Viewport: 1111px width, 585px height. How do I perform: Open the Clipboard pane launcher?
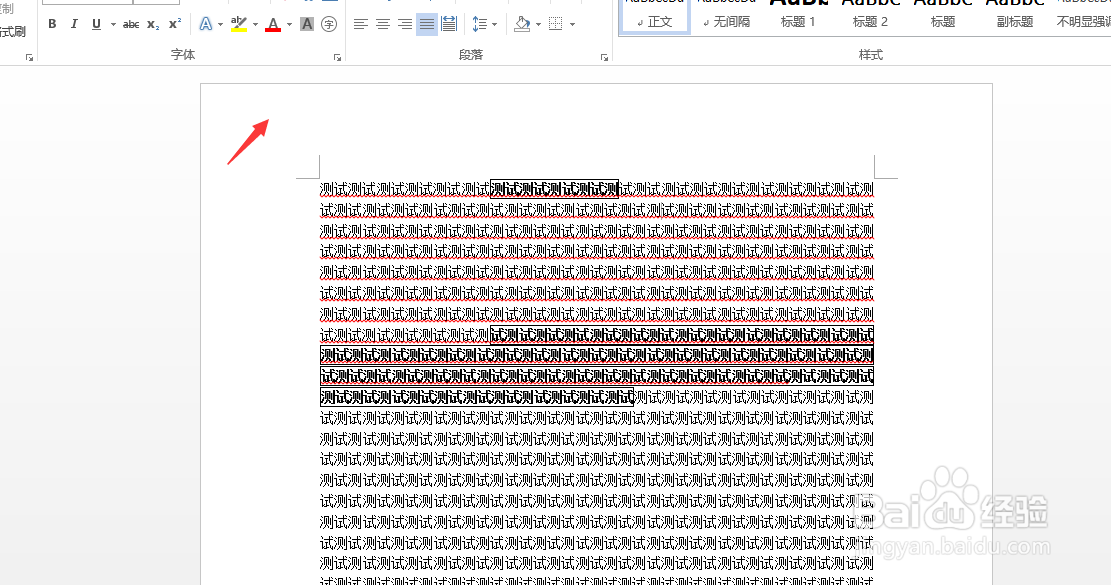click(29, 57)
